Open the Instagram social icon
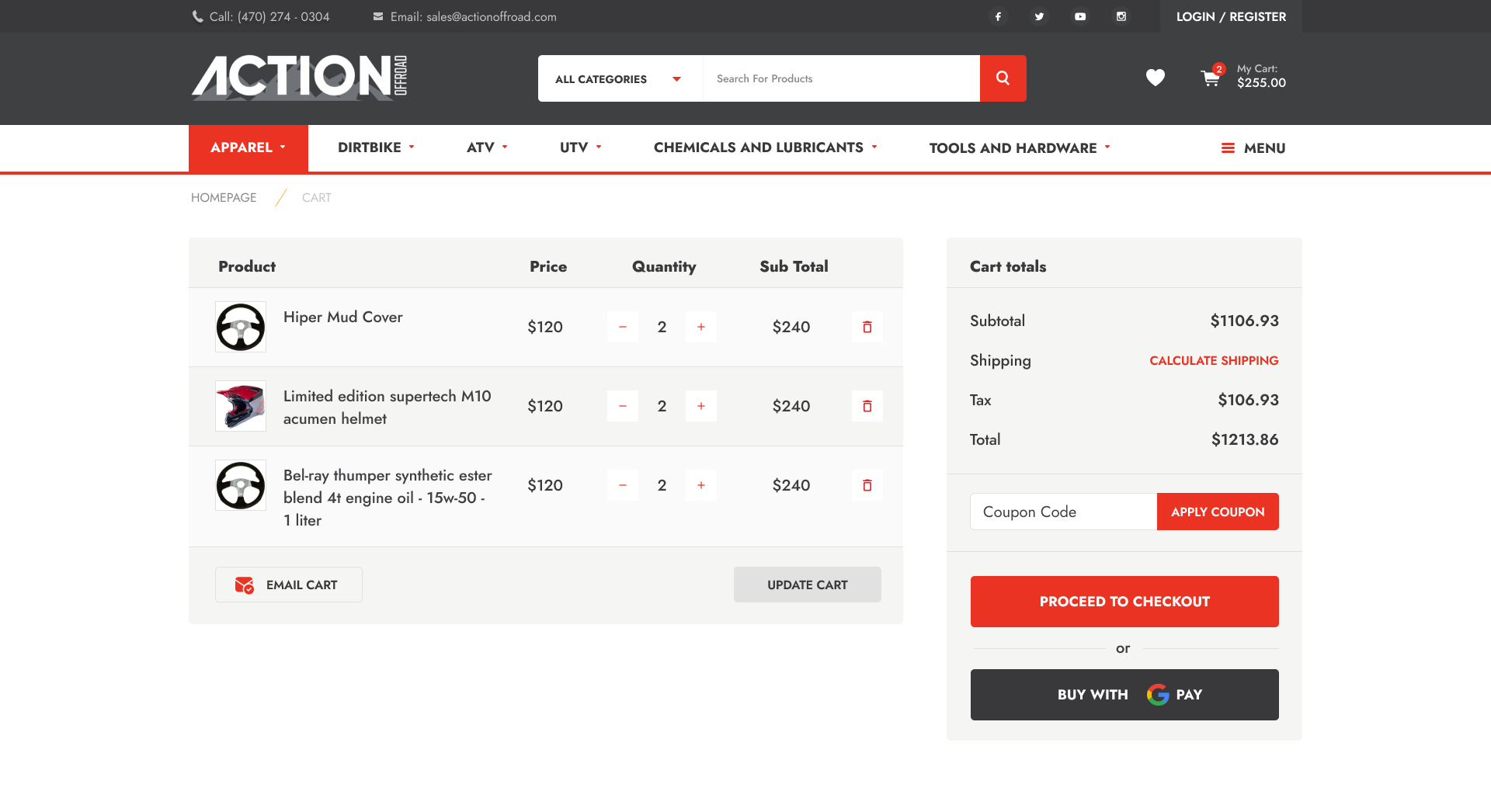This screenshot has width=1491, height=812. point(1121,16)
